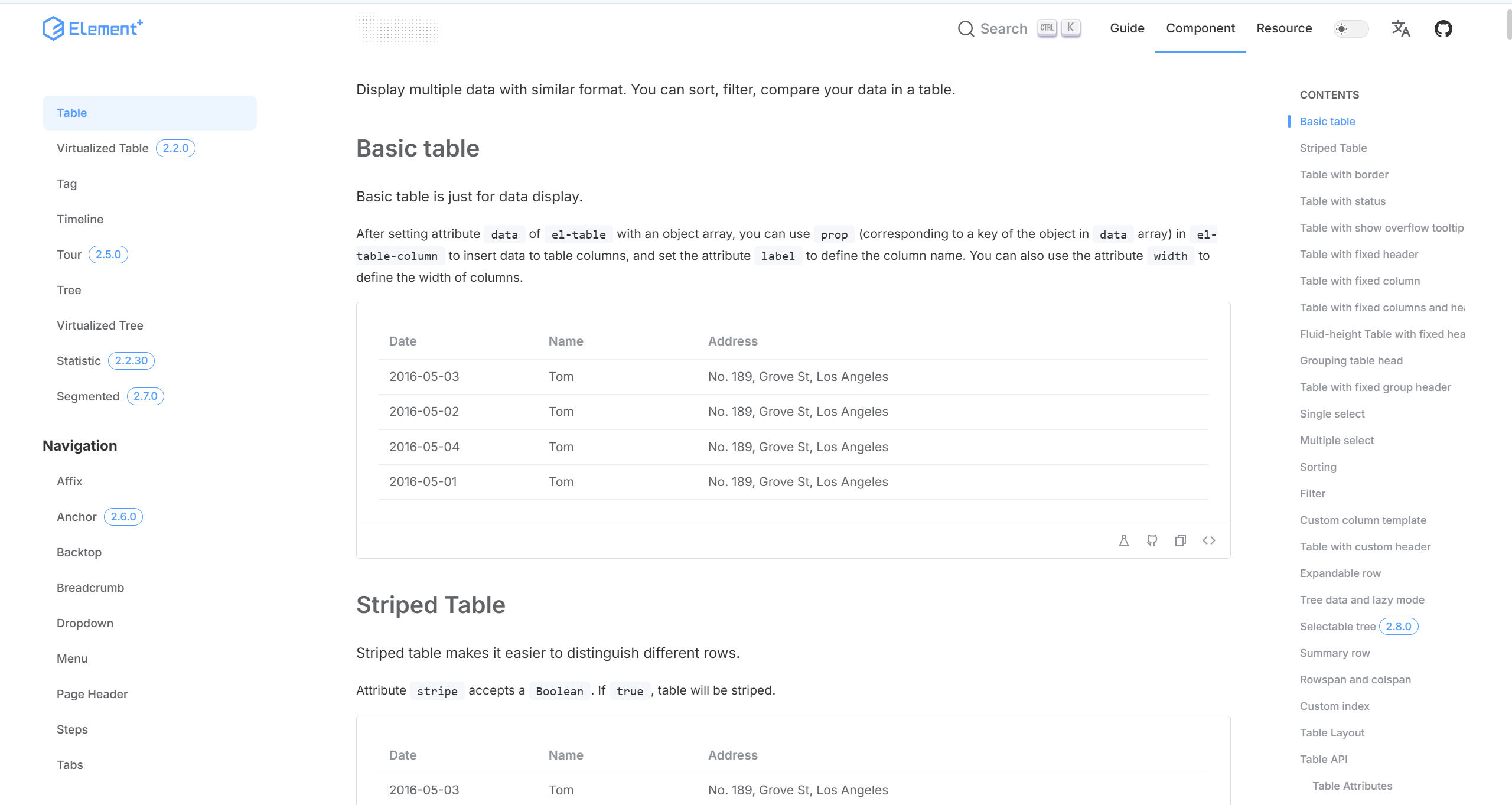This screenshot has width=1512, height=805.
Task: Go to Table Attributes in contents
Action: (1352, 786)
